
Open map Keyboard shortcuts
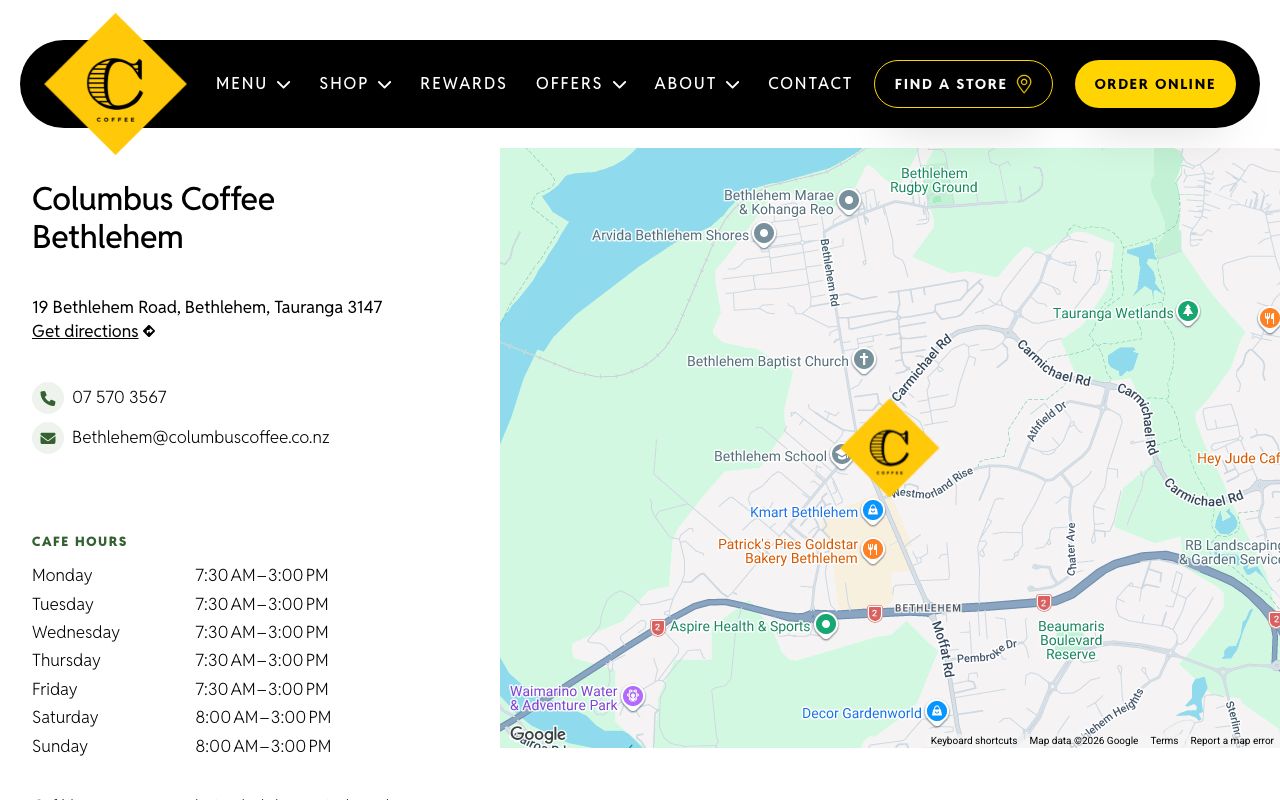(974, 741)
